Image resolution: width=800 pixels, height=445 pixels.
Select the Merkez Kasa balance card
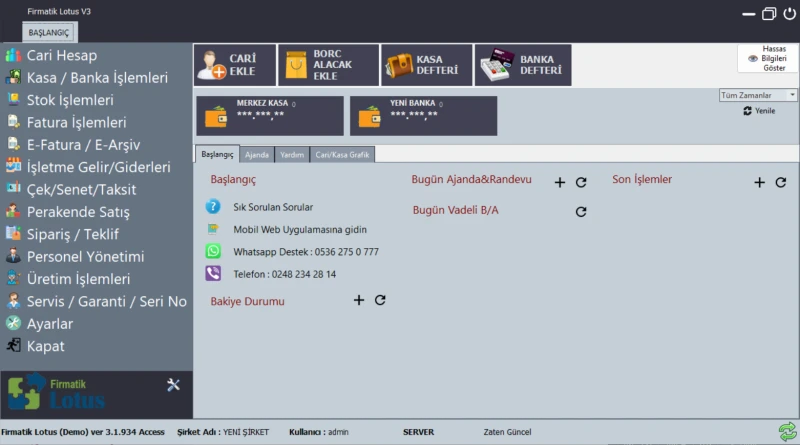pyautogui.click(x=270, y=115)
